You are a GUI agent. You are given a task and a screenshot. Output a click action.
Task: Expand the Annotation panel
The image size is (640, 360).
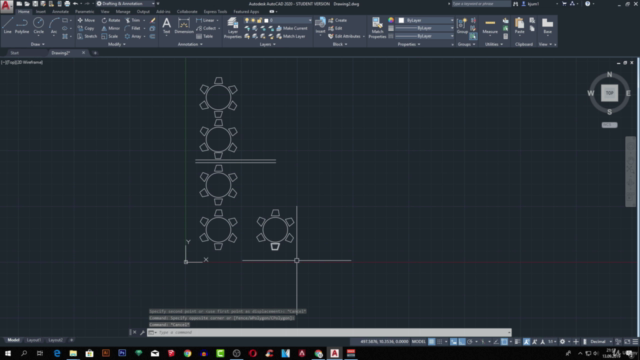[190, 44]
